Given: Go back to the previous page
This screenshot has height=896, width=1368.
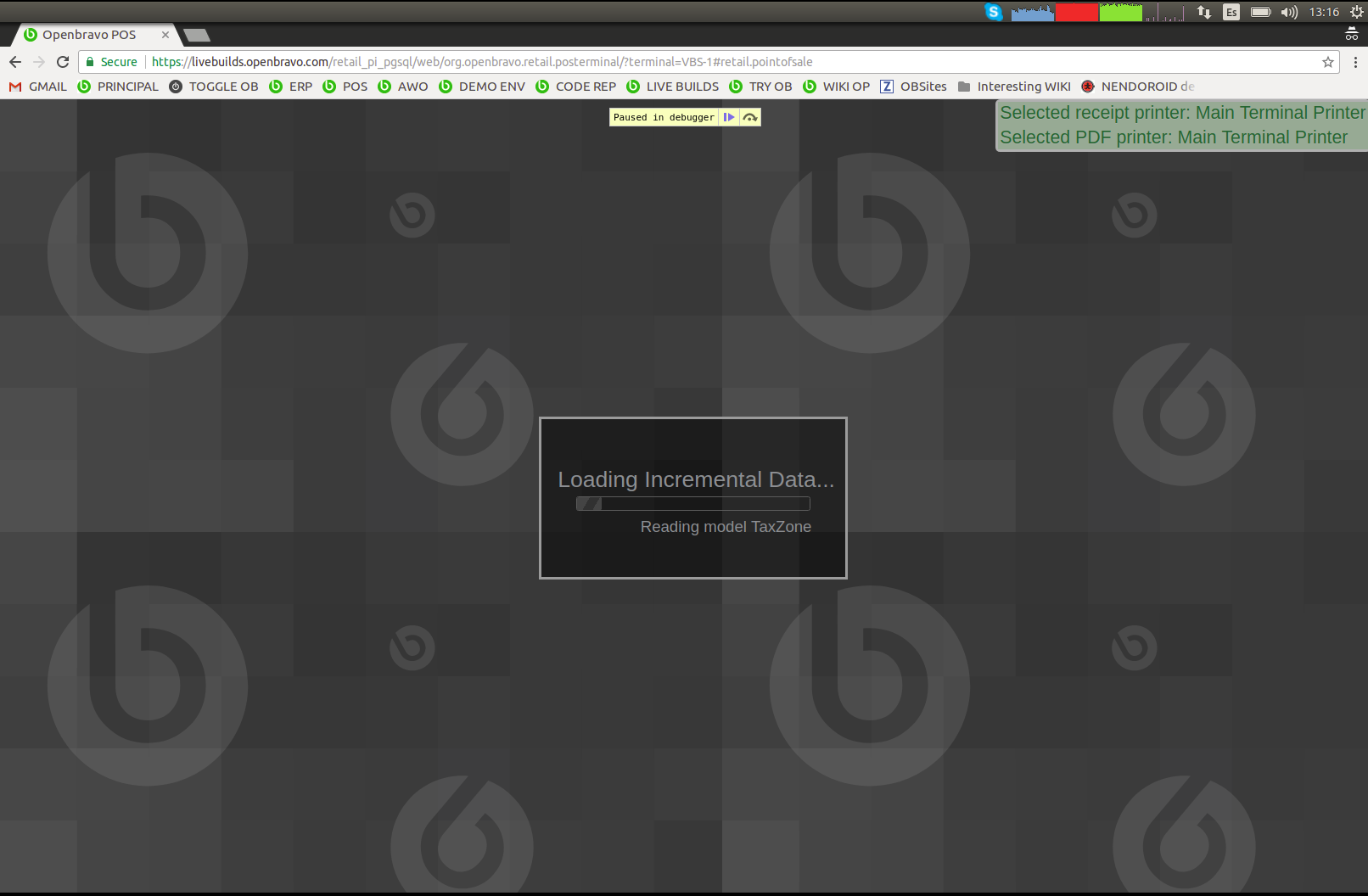Looking at the screenshot, I should [15, 62].
